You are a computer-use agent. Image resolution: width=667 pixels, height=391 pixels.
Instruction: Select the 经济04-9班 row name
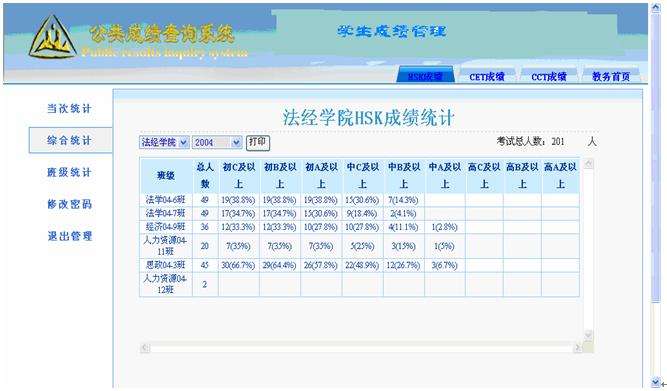point(165,227)
